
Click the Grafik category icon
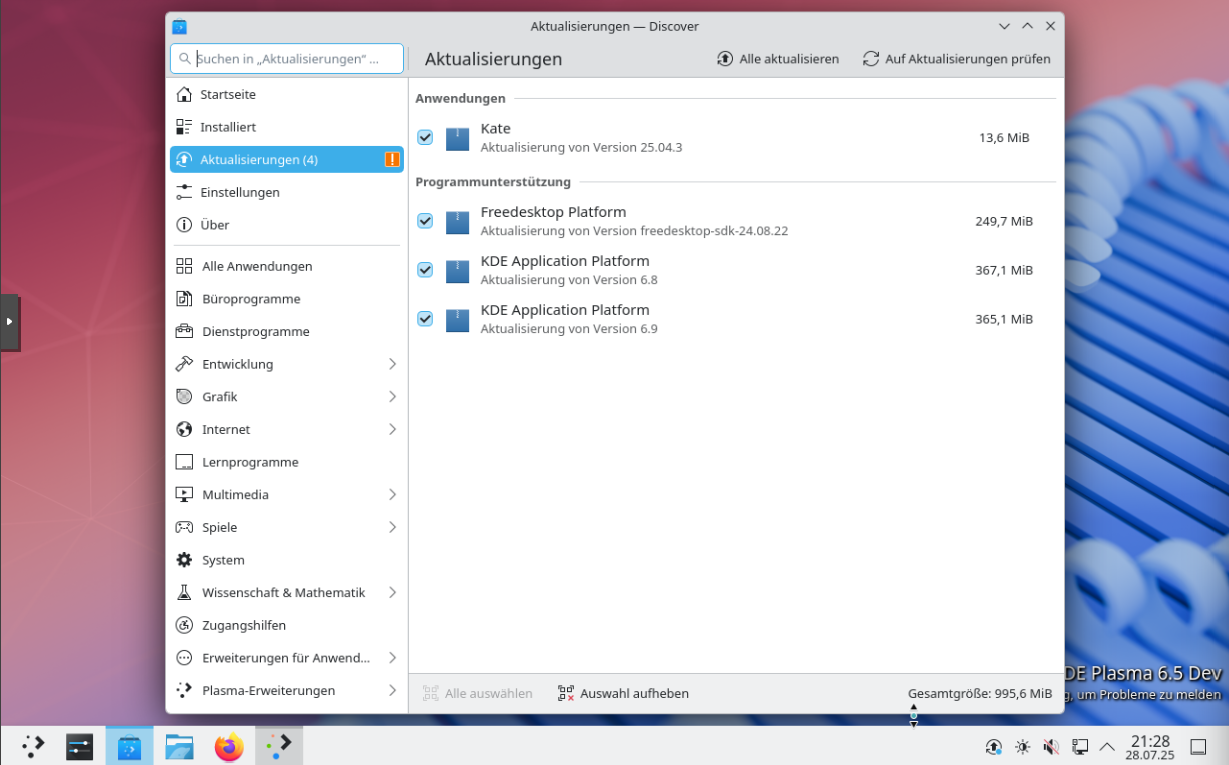[x=184, y=397]
